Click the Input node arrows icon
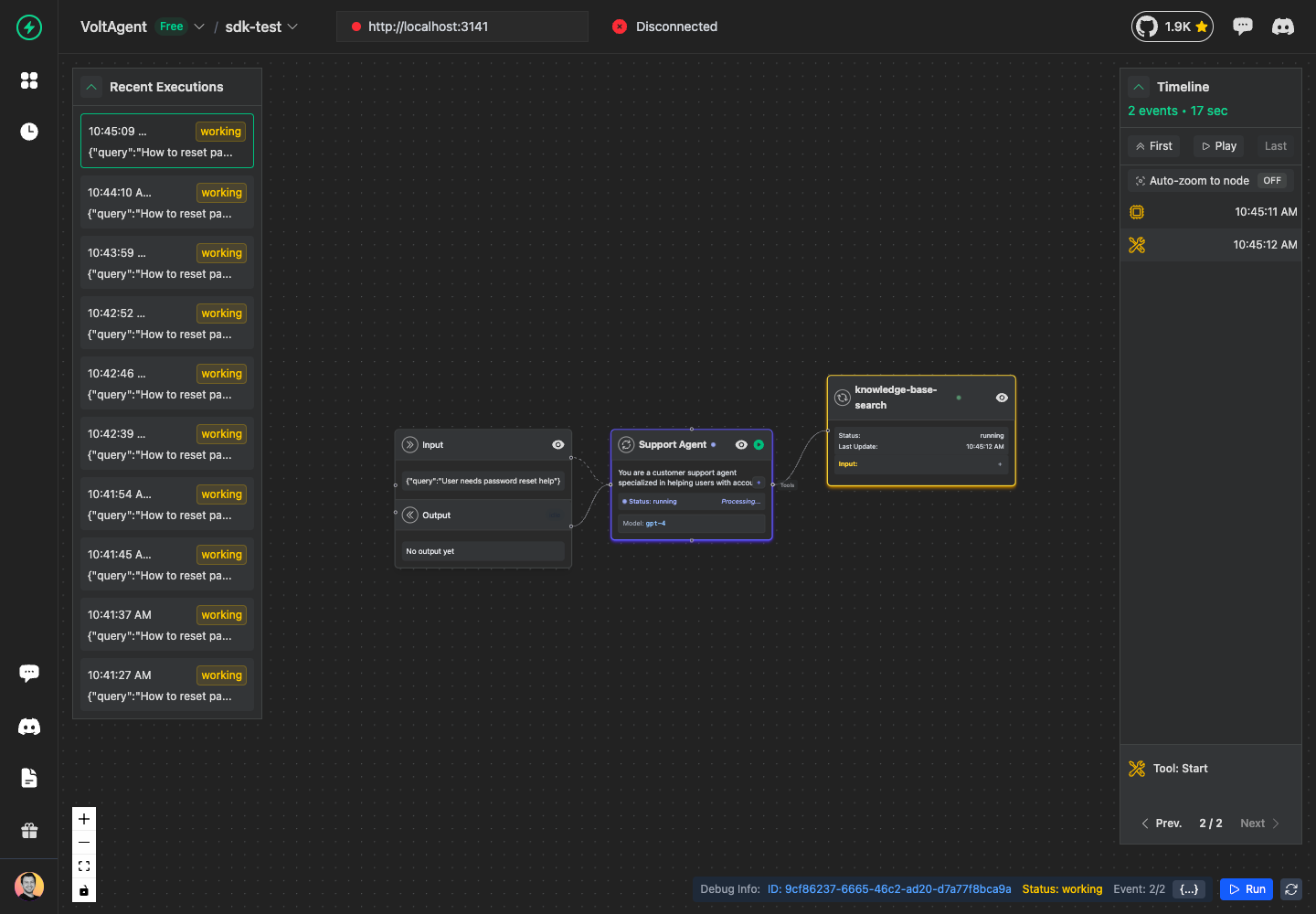This screenshot has width=1316, height=914. (410, 445)
